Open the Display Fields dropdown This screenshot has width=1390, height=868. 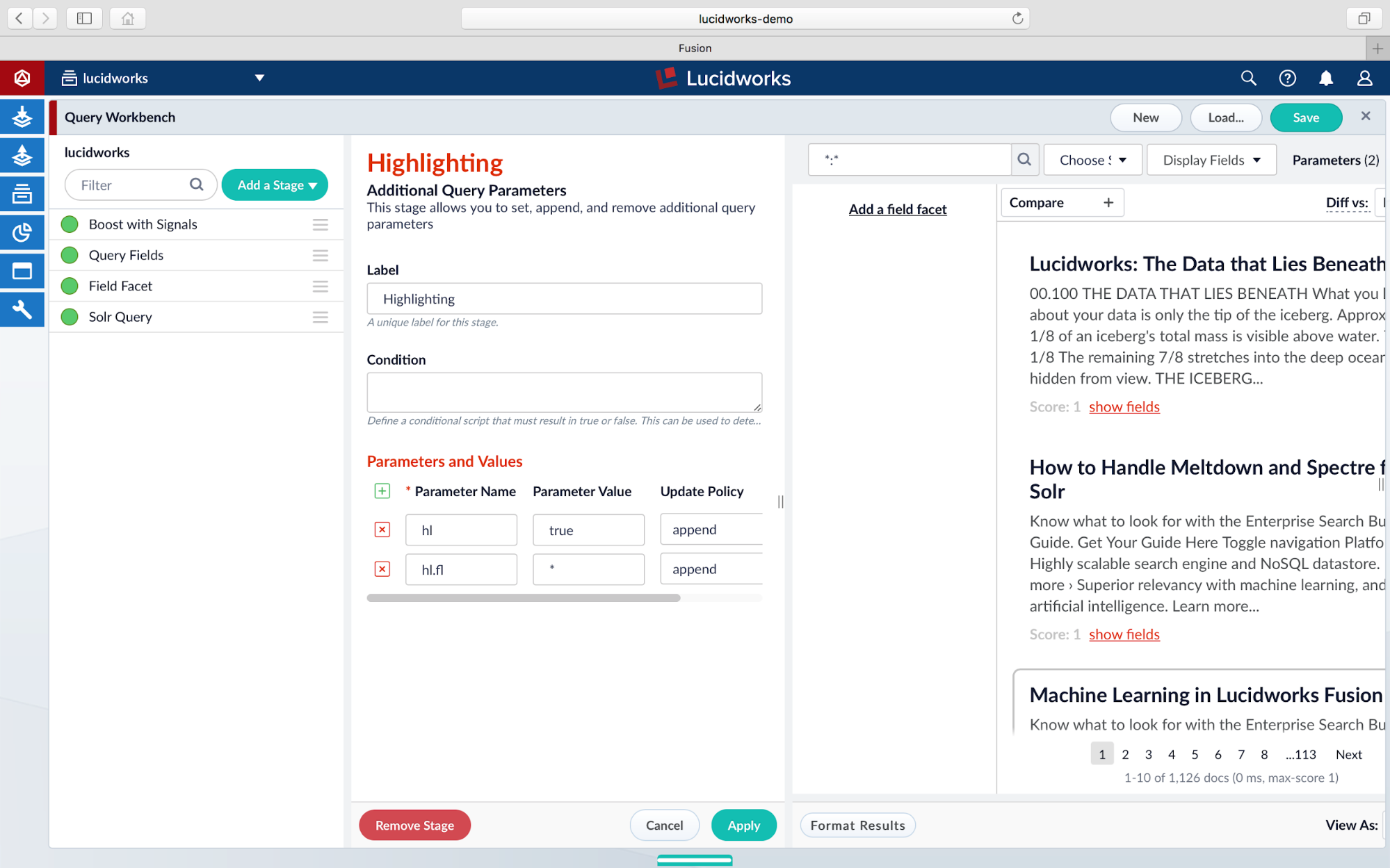click(1211, 160)
